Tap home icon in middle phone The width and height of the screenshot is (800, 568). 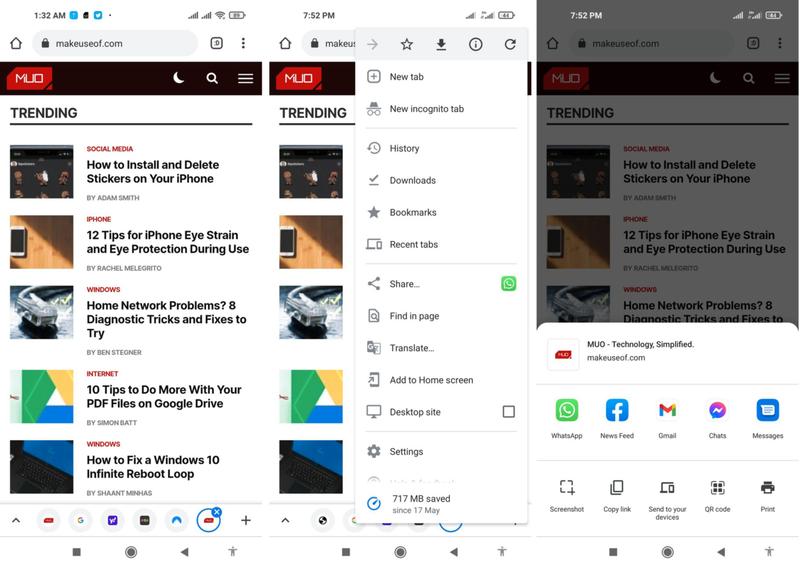[x=285, y=43]
